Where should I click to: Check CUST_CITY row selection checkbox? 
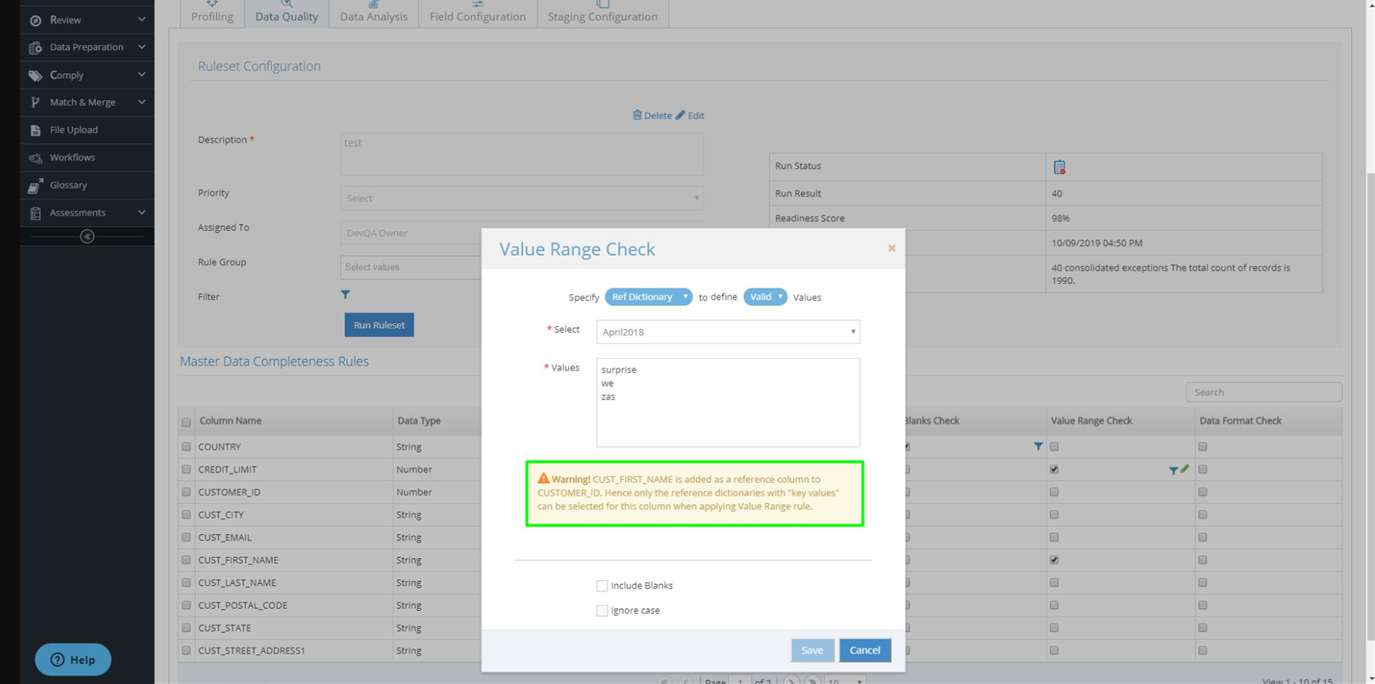(186, 515)
